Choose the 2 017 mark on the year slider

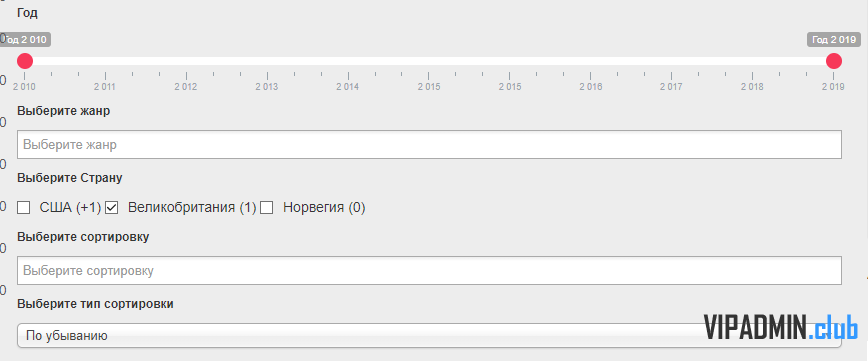point(671,87)
